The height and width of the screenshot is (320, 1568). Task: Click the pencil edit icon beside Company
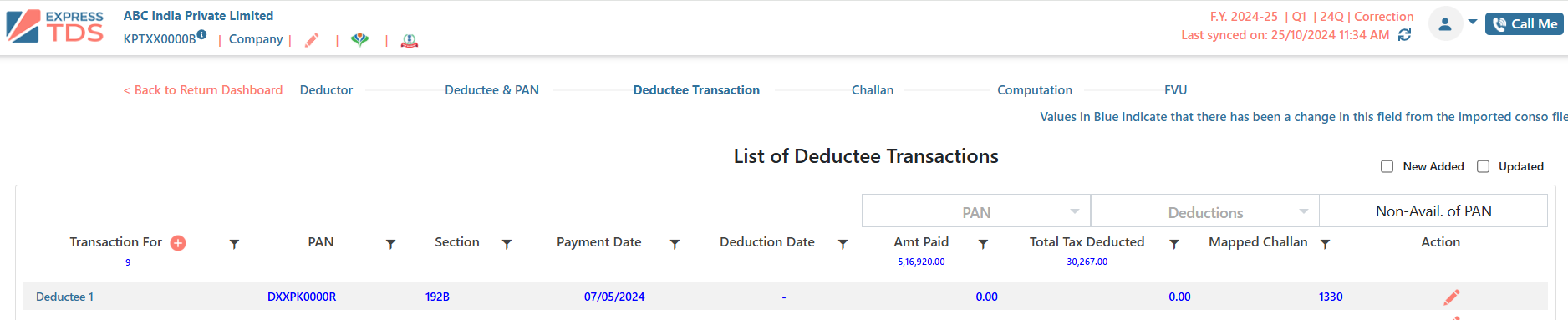[x=312, y=40]
